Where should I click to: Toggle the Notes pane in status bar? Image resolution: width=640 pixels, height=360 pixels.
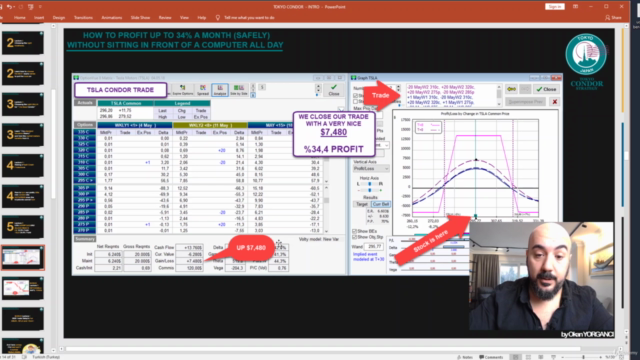click(465, 357)
